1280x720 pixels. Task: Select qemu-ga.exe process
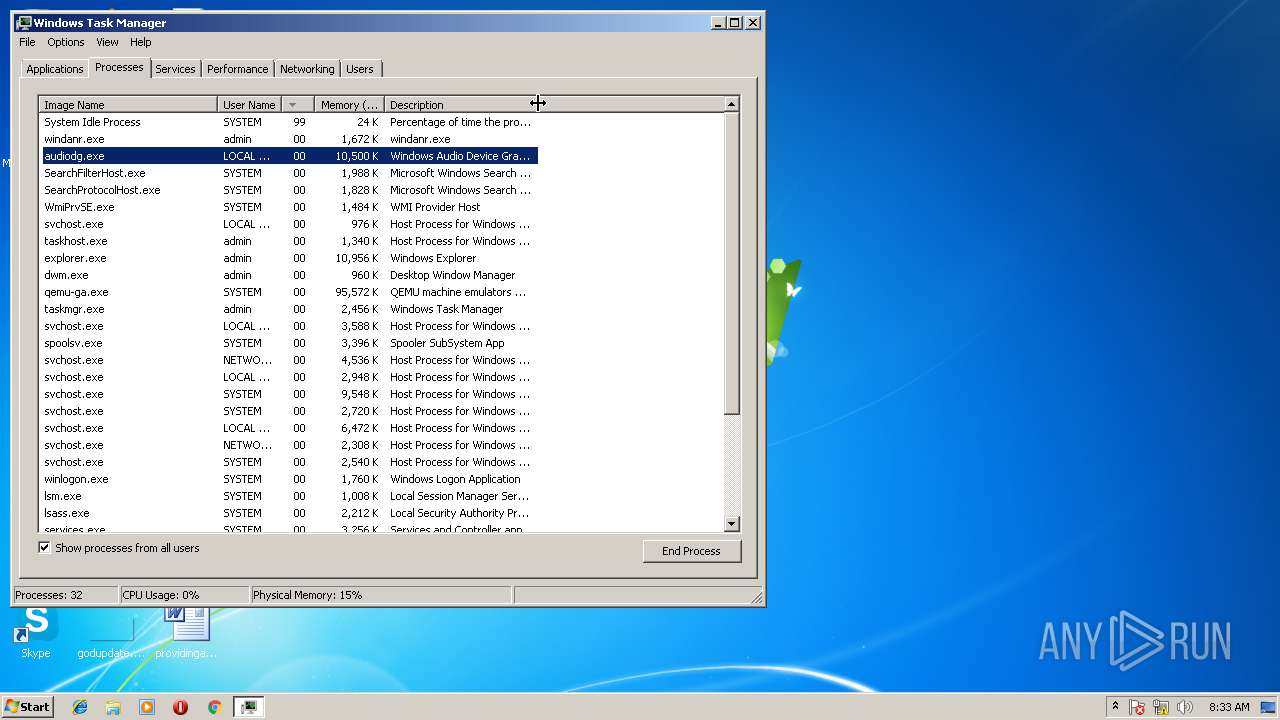pyautogui.click(x=290, y=292)
